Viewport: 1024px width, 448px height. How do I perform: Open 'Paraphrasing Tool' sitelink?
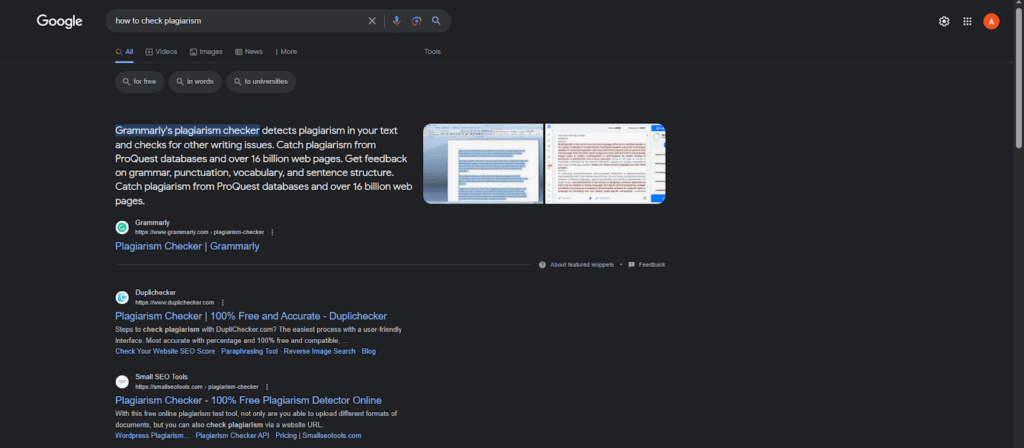pos(249,351)
